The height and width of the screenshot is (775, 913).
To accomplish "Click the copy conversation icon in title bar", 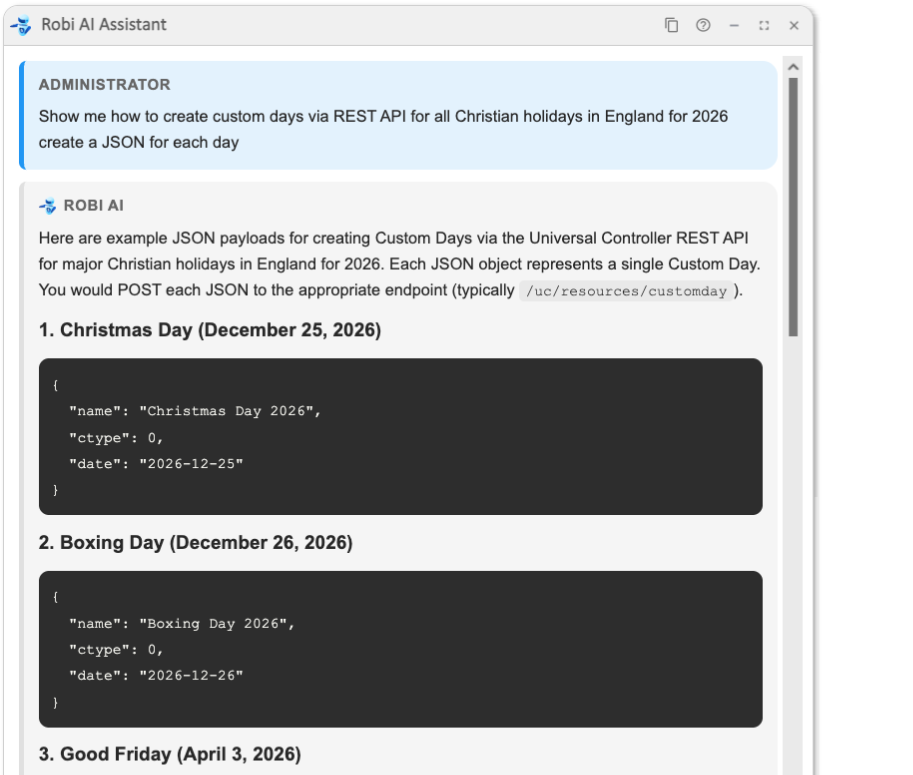I will click(672, 25).
